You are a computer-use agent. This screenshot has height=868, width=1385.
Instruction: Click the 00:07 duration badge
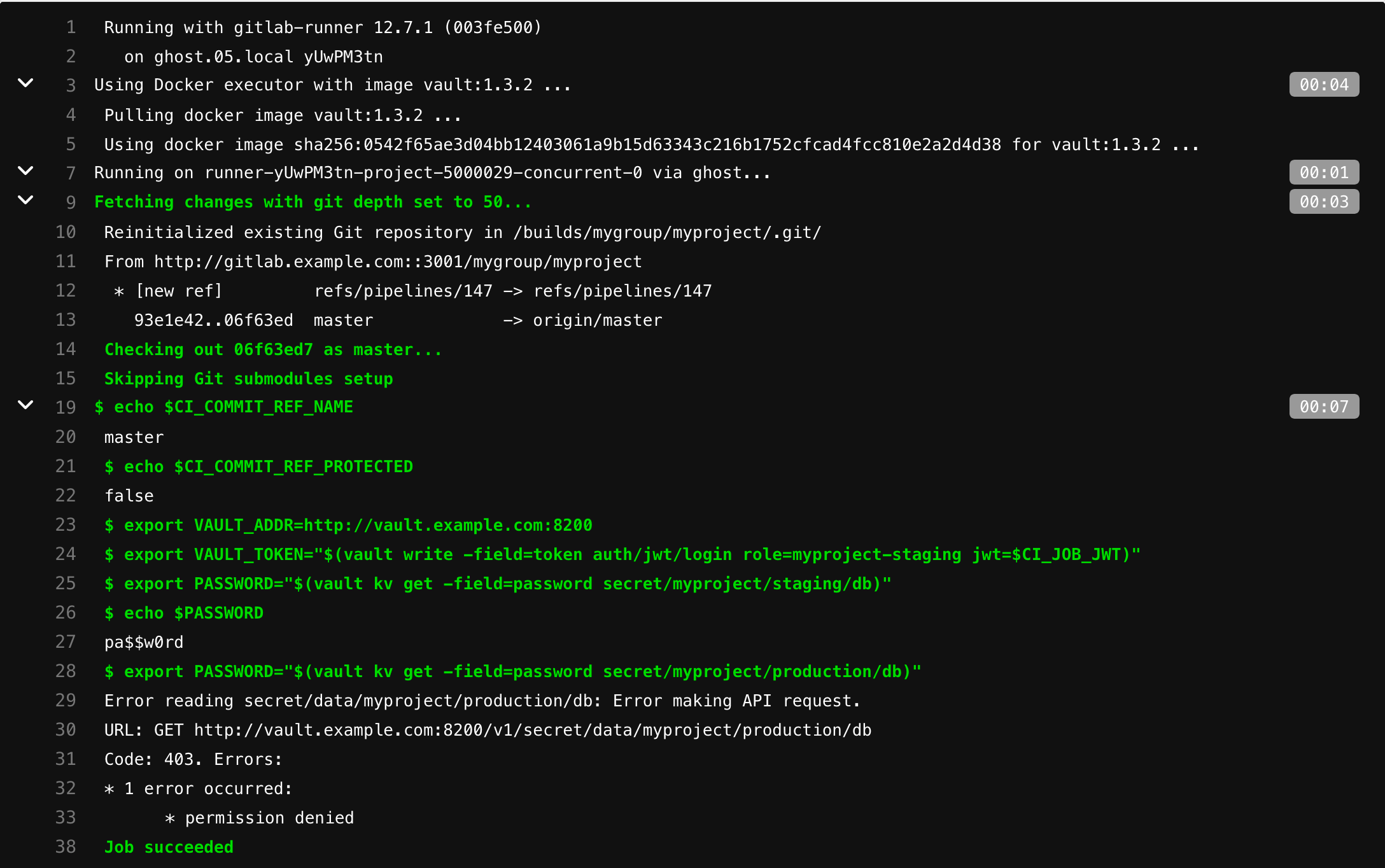click(x=1323, y=407)
